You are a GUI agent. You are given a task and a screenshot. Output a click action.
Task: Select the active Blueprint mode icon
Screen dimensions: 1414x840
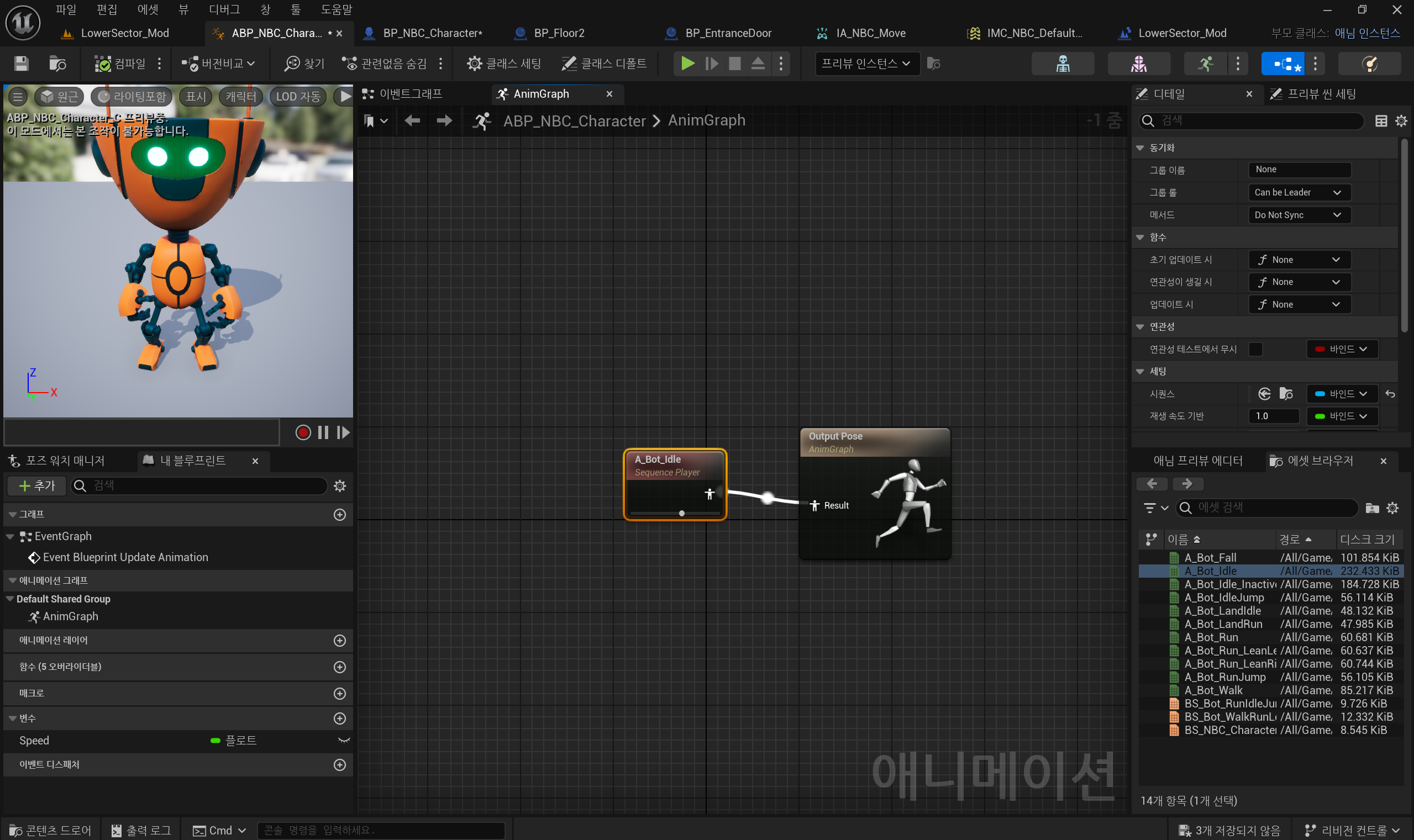pos(1282,64)
